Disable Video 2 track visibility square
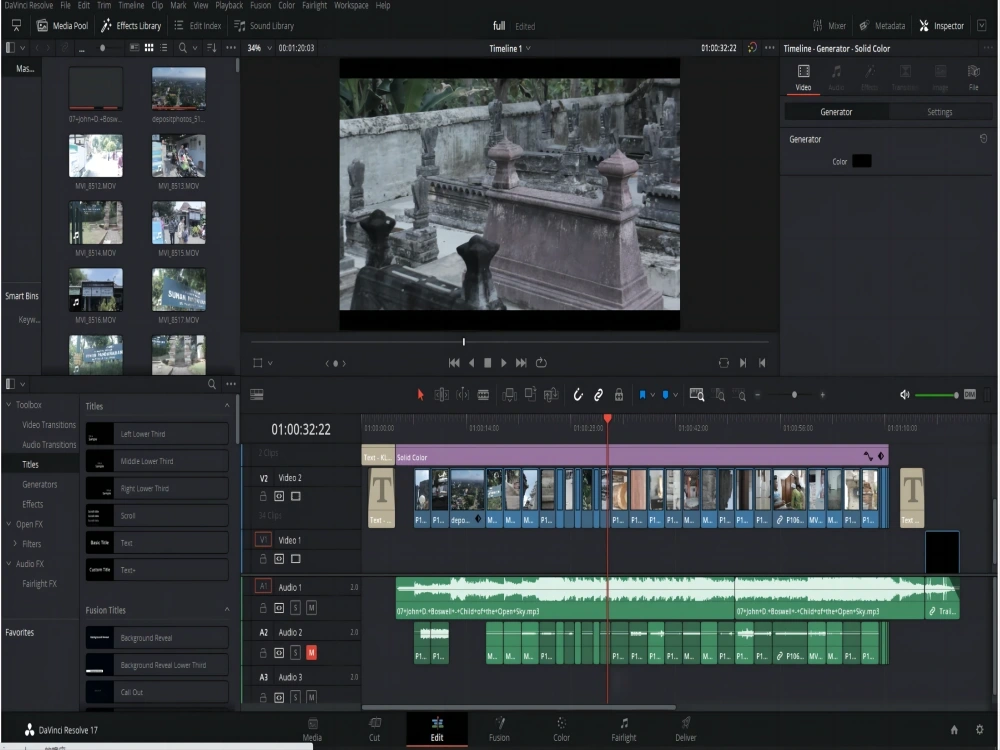Image resolution: width=1000 pixels, height=750 pixels. [295, 496]
